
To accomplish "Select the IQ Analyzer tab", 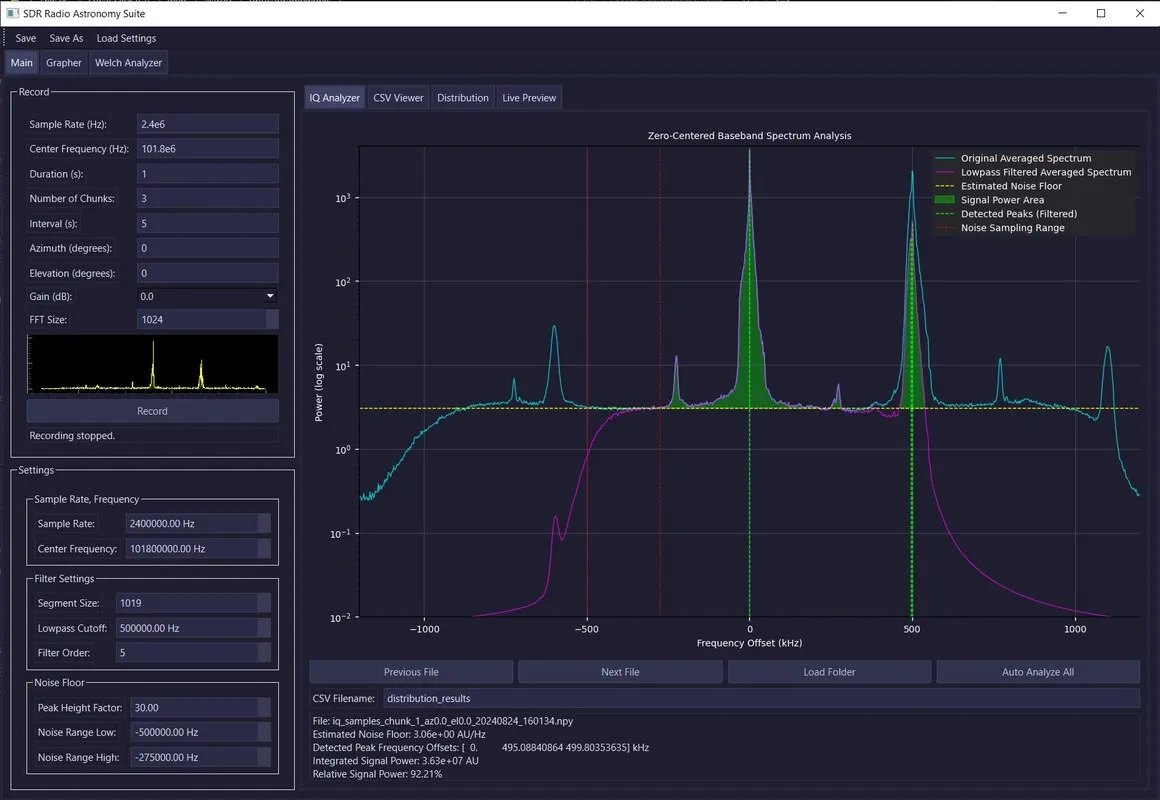I will 334,98.
